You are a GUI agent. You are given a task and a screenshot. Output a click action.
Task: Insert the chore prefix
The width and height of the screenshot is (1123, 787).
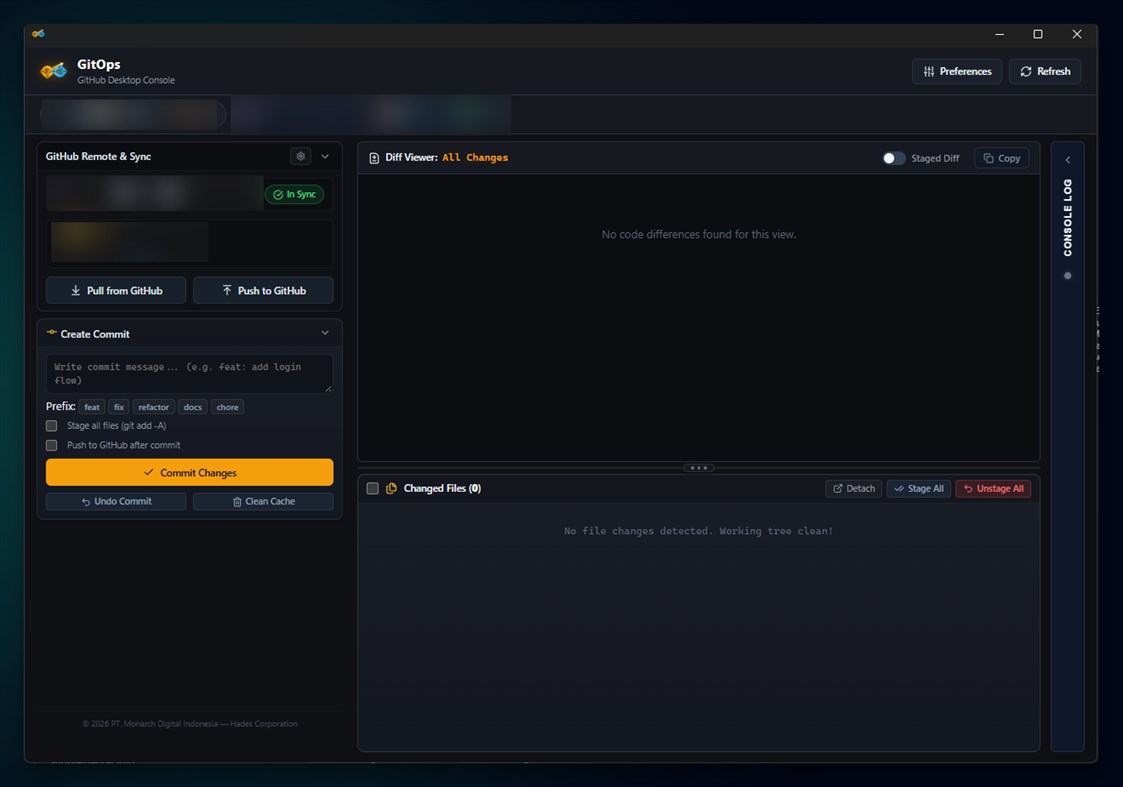227,407
